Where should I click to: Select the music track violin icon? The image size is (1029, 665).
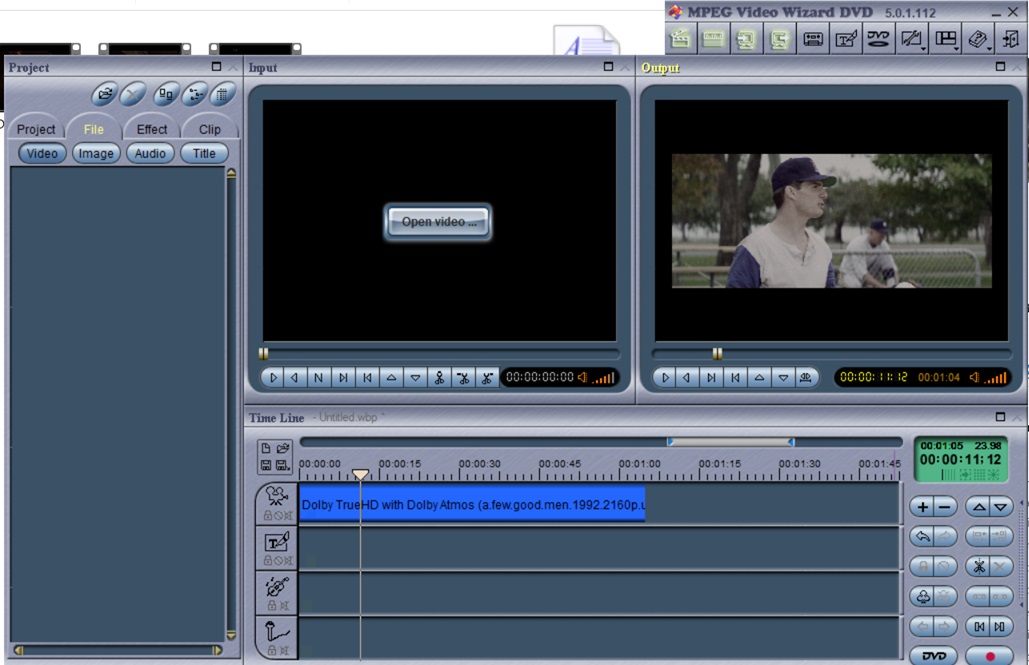point(277,586)
